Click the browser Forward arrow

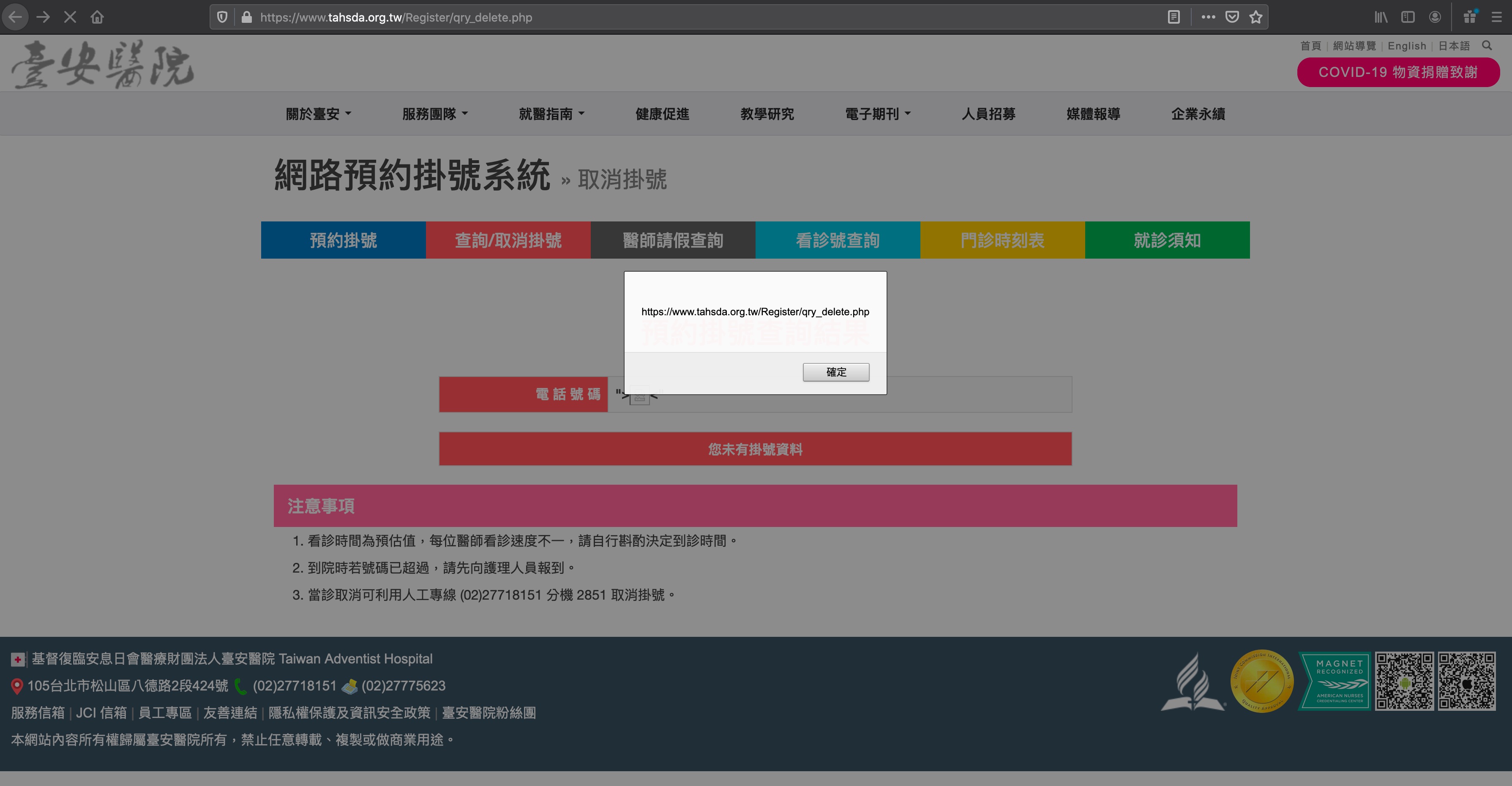coord(43,17)
